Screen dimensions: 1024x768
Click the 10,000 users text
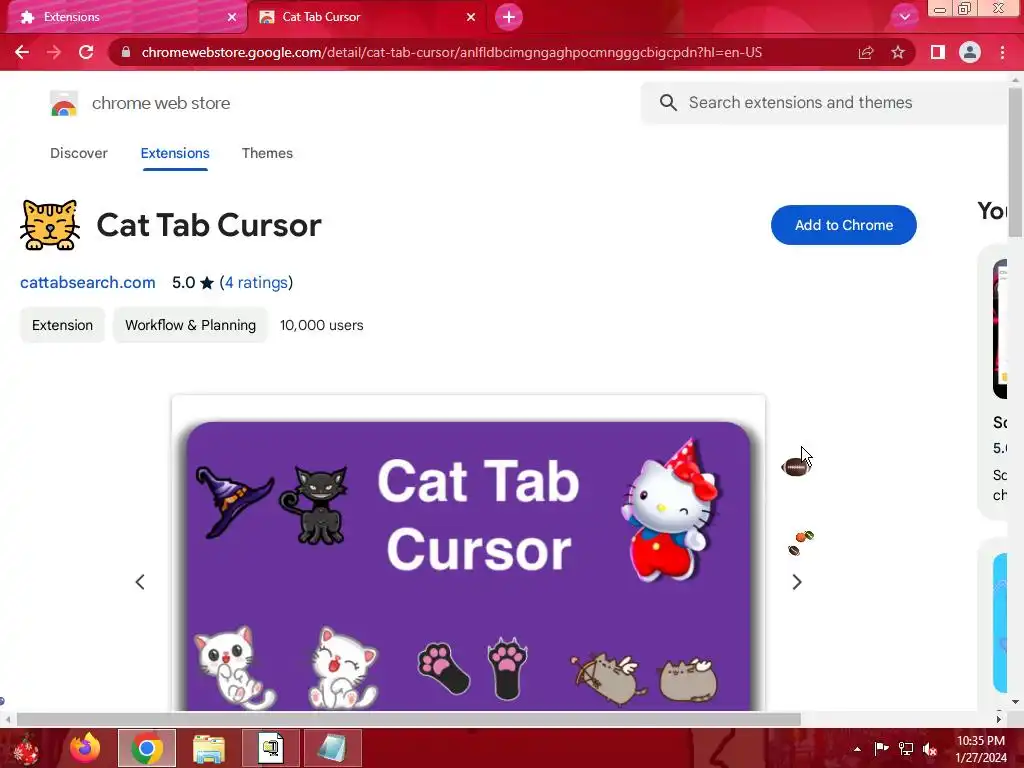pyautogui.click(x=321, y=325)
